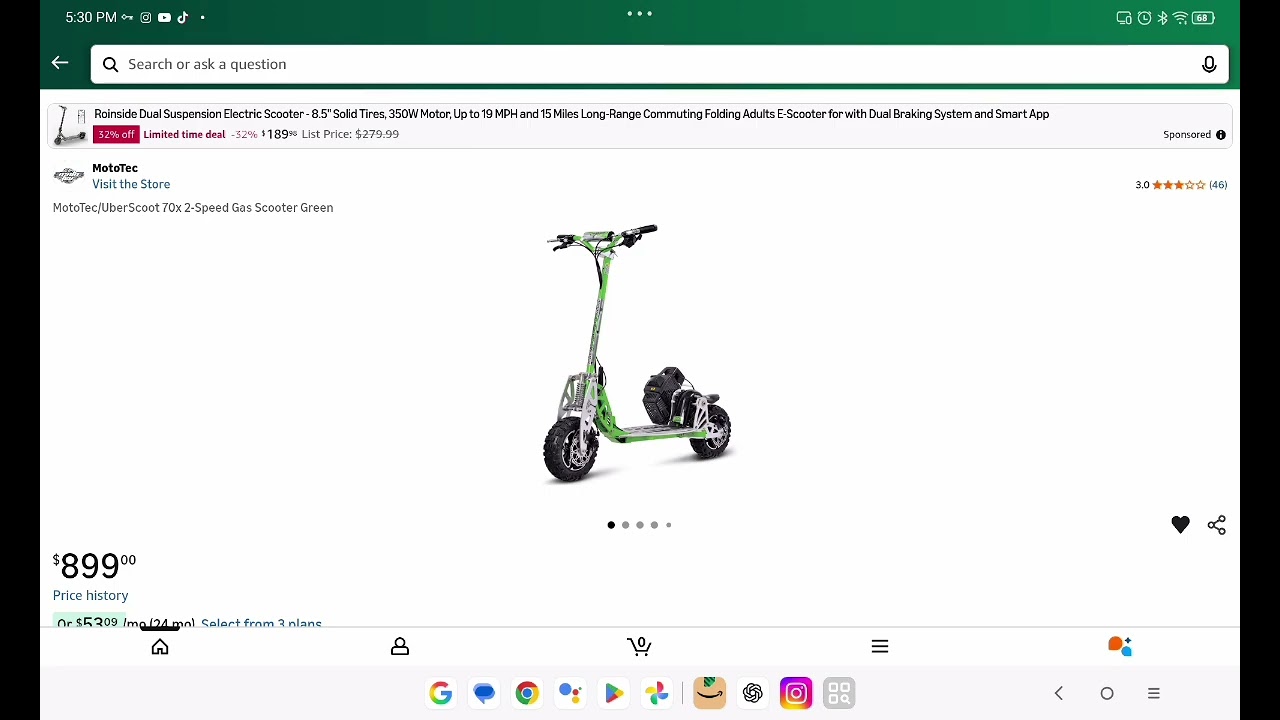Tap the back arrow beside search bar
This screenshot has height=720, width=1280.
coord(60,64)
